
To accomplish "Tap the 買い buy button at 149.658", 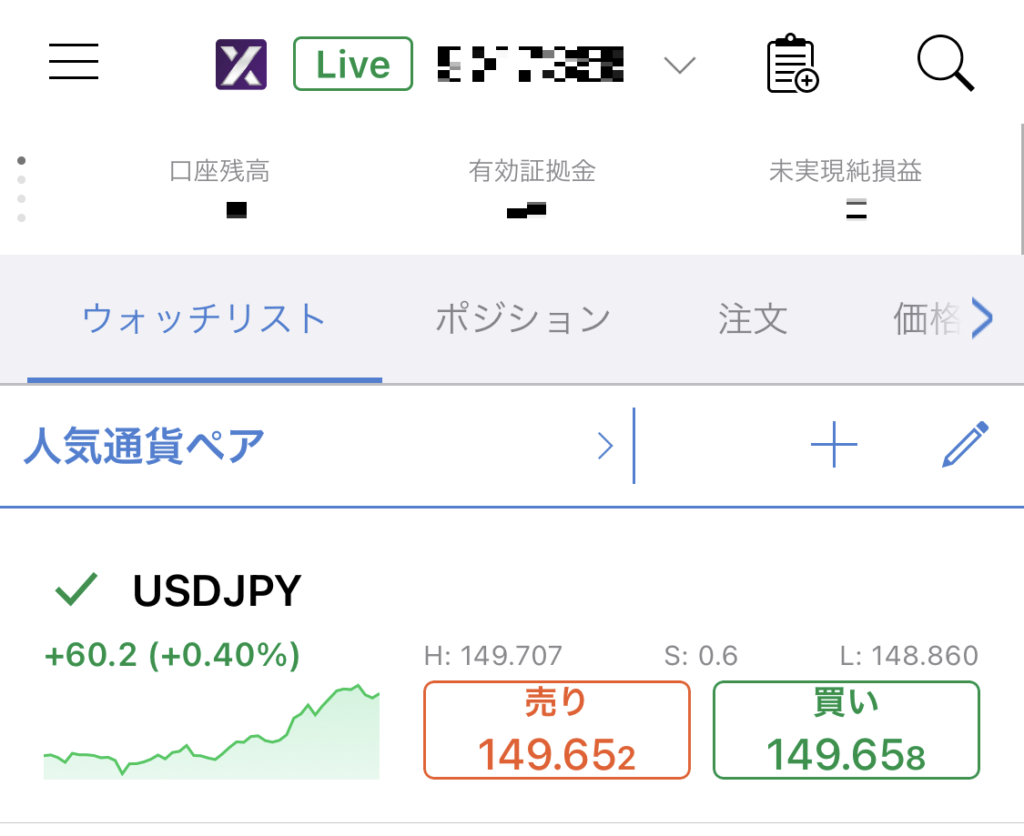I will tap(845, 729).
